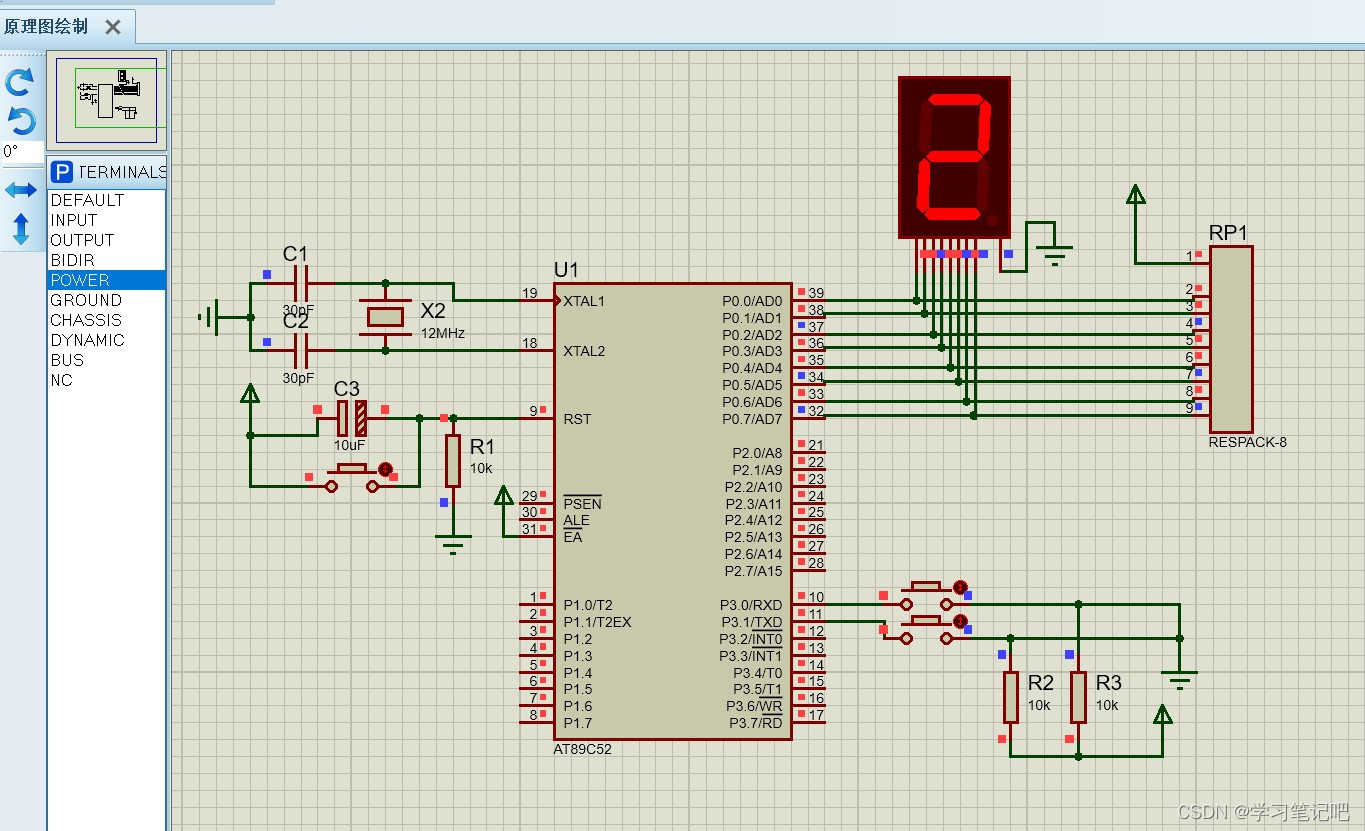
Task: Select resistor R1 symbol
Action: (x=453, y=461)
